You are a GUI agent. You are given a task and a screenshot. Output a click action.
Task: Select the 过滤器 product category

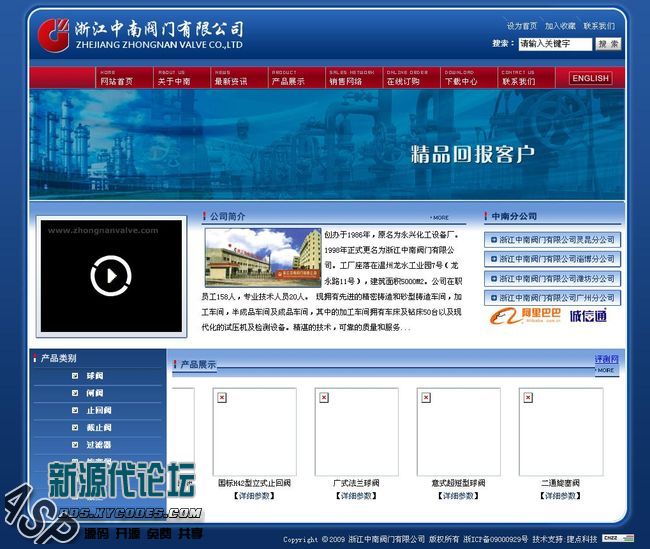click(x=99, y=445)
